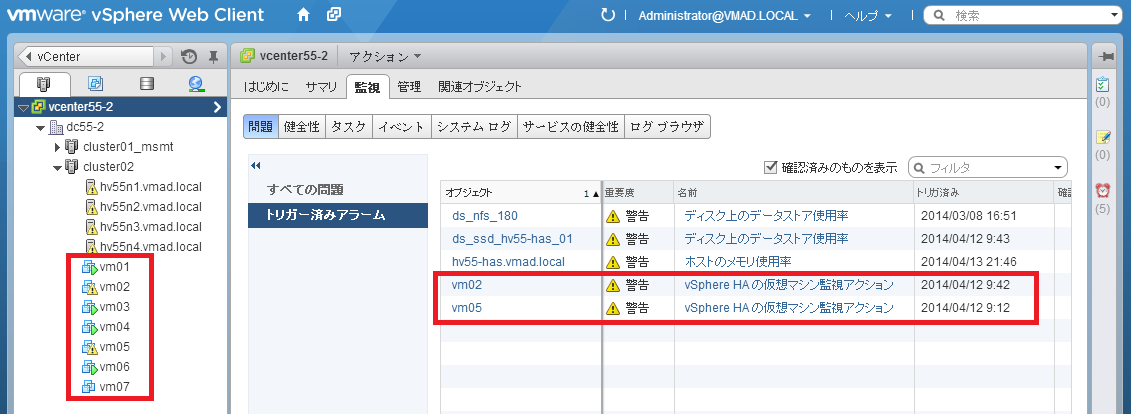Switch to ログ ブラウザ sub-tab
This screenshot has height=414, width=1131.
click(x=667, y=126)
